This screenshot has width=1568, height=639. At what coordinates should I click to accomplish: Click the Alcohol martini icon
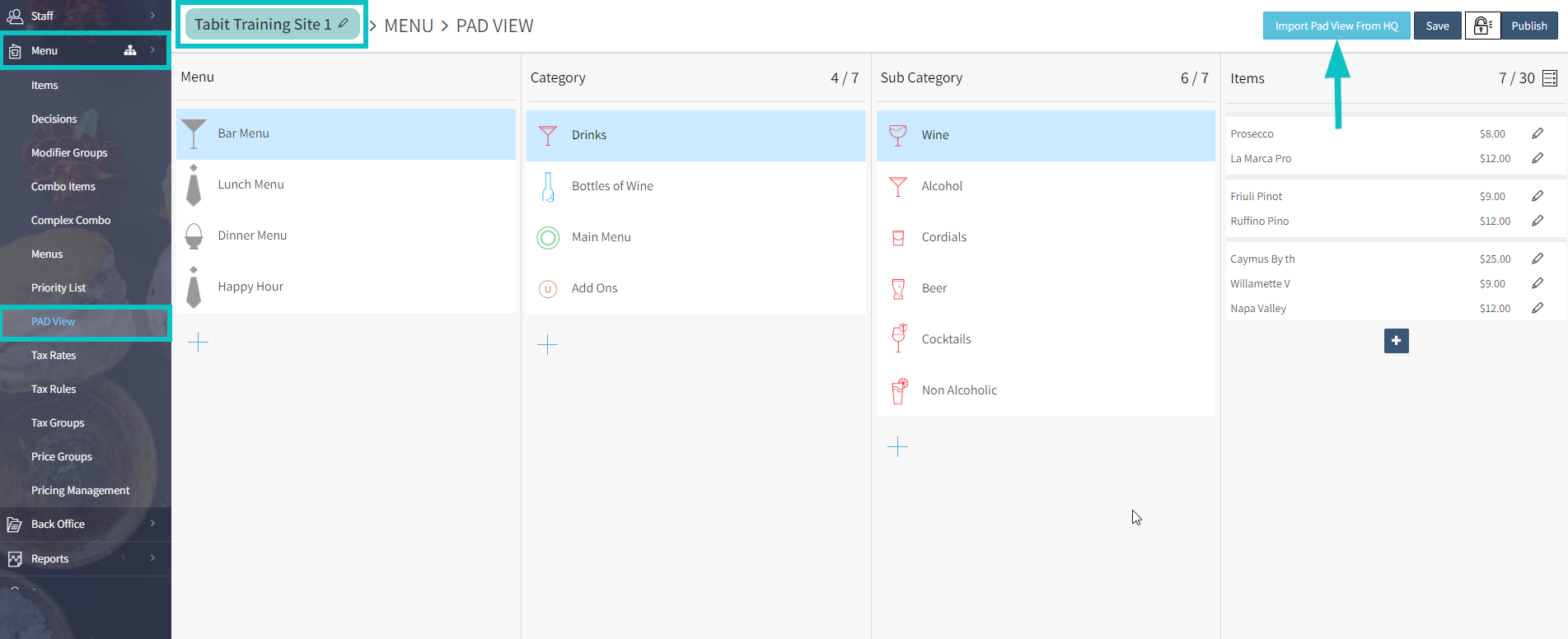pos(898,187)
